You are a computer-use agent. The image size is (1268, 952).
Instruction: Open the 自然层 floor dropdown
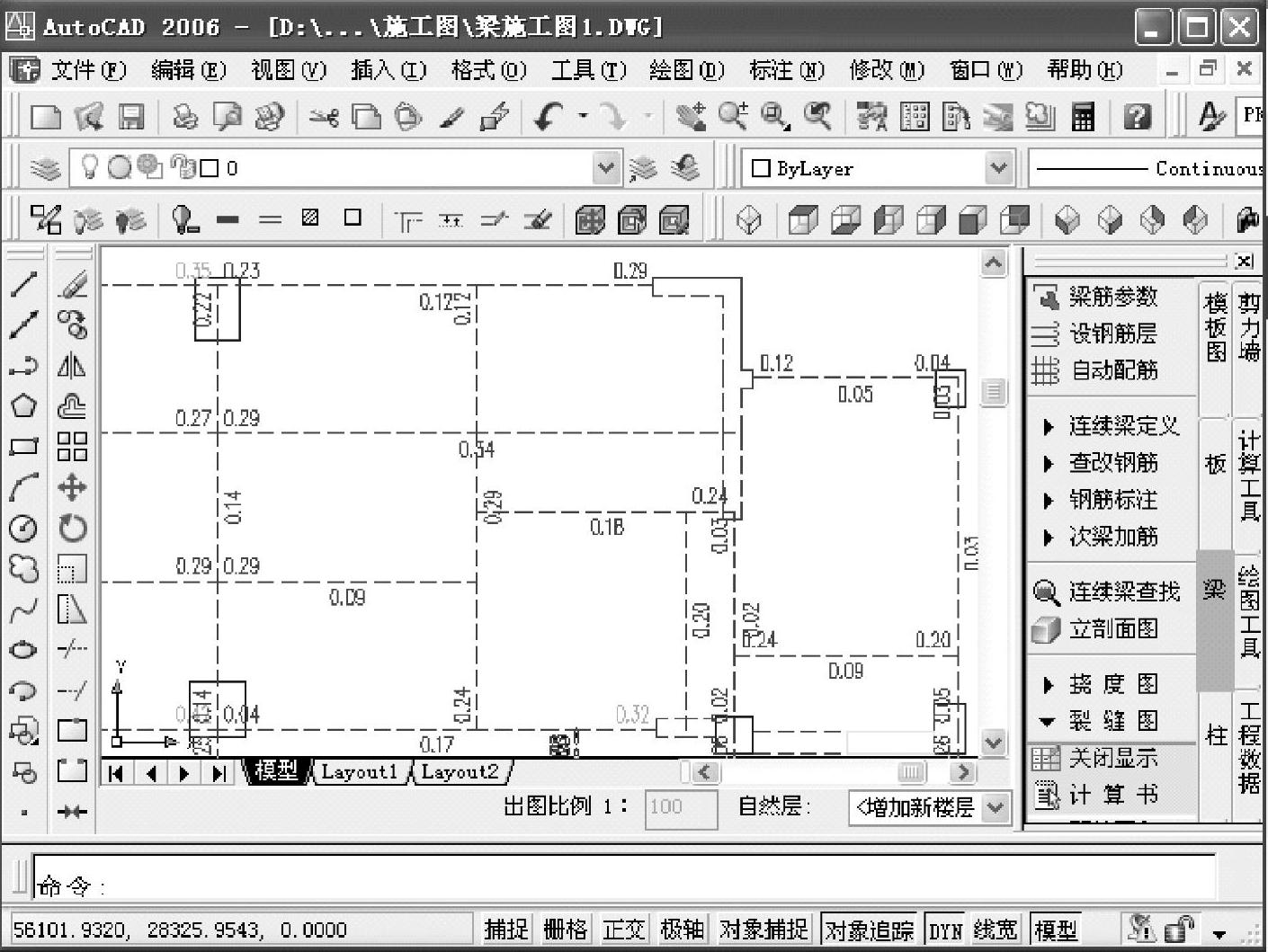click(x=928, y=807)
